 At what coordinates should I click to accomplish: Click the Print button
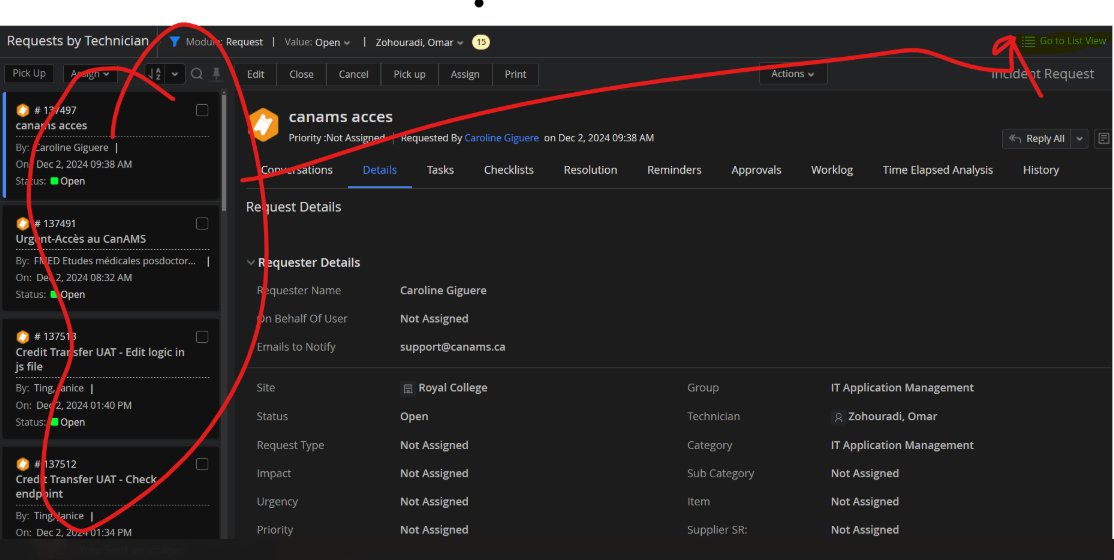click(515, 74)
